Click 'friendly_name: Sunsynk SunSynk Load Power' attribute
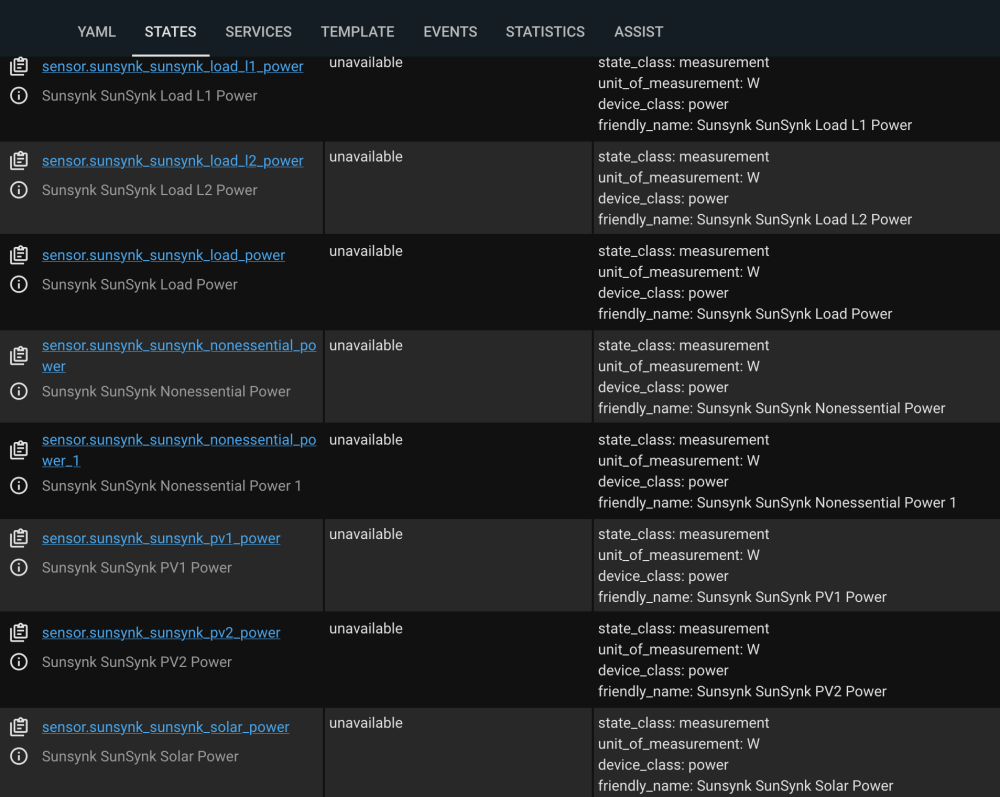 (x=745, y=314)
